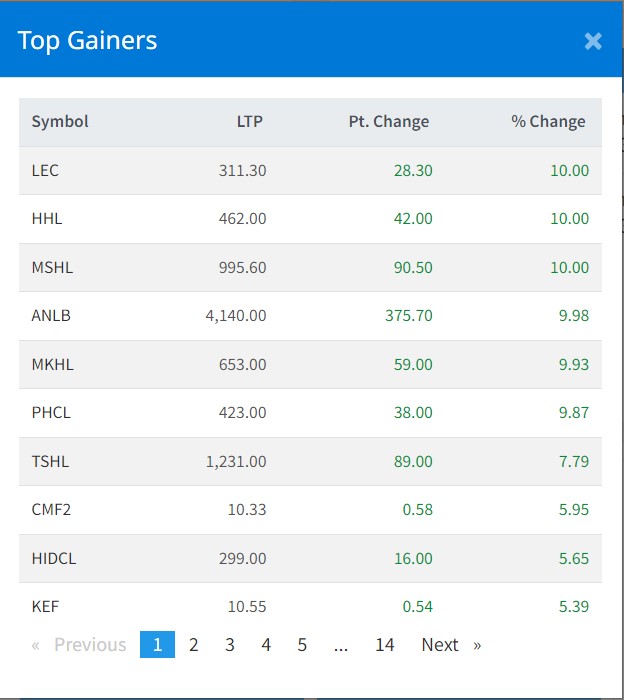This screenshot has width=624, height=700.
Task: Select the LEC symbol row
Action: pos(46,171)
